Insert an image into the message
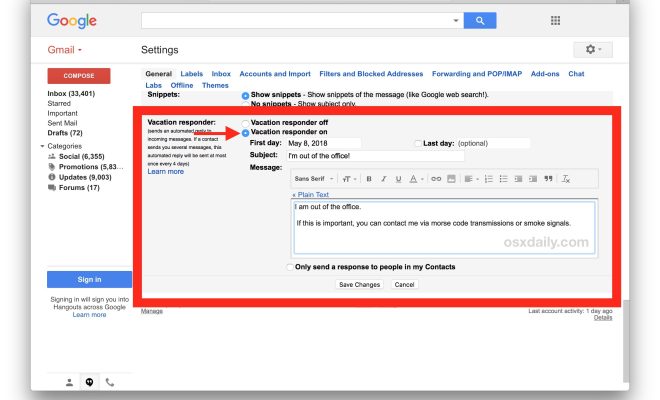Image resolution: width=660 pixels, height=400 pixels. tap(451, 179)
